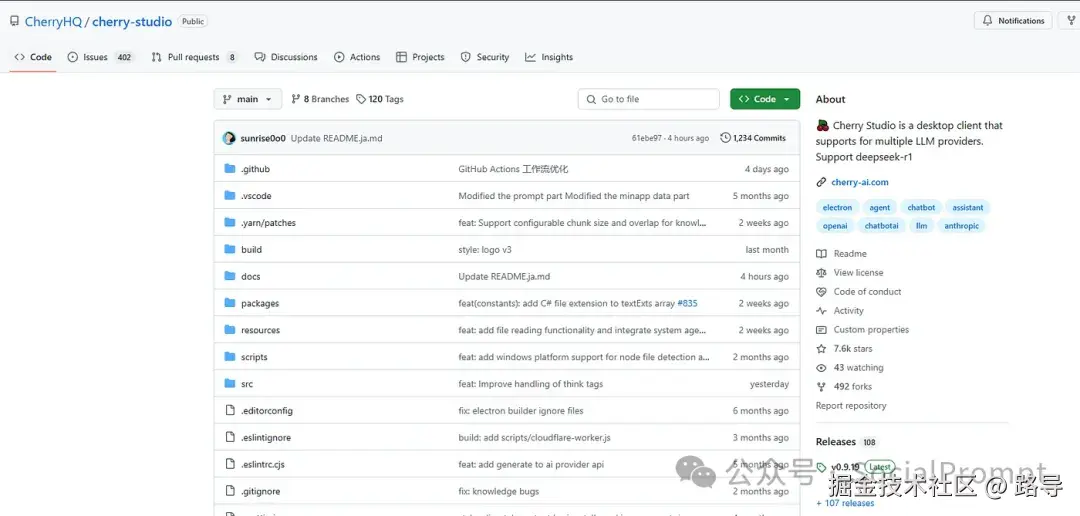Open the + 107 releases link
Screen dimensions: 1080x516
[845, 503]
